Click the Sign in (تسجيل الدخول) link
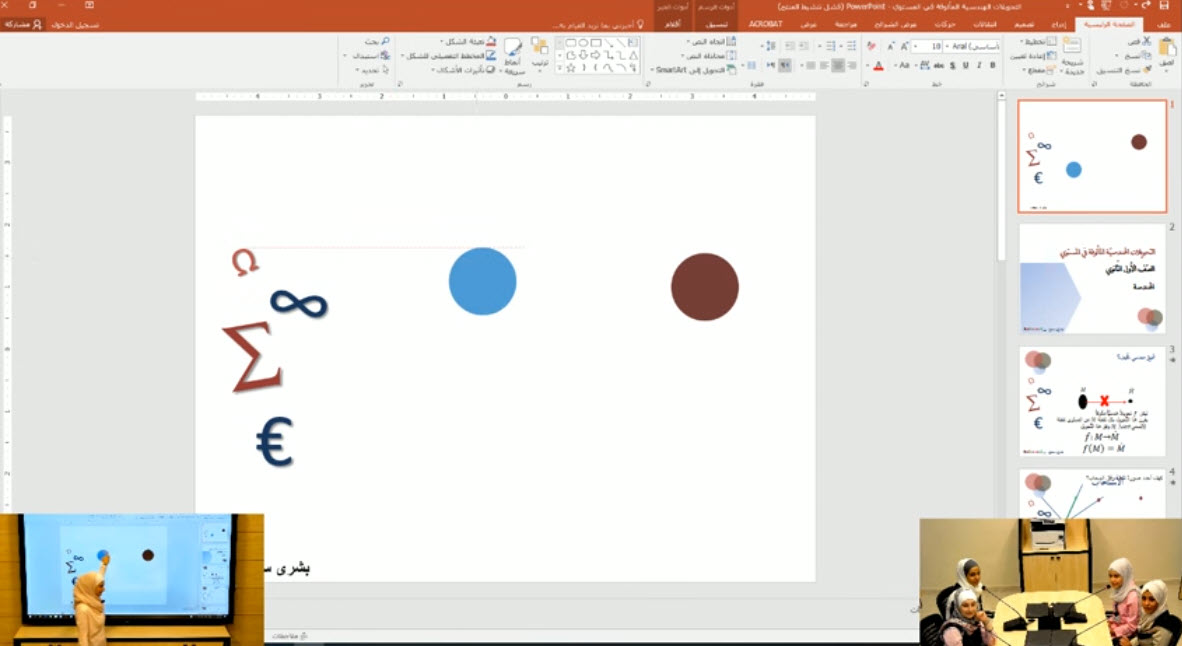The image size is (1182, 646). click(x=75, y=23)
